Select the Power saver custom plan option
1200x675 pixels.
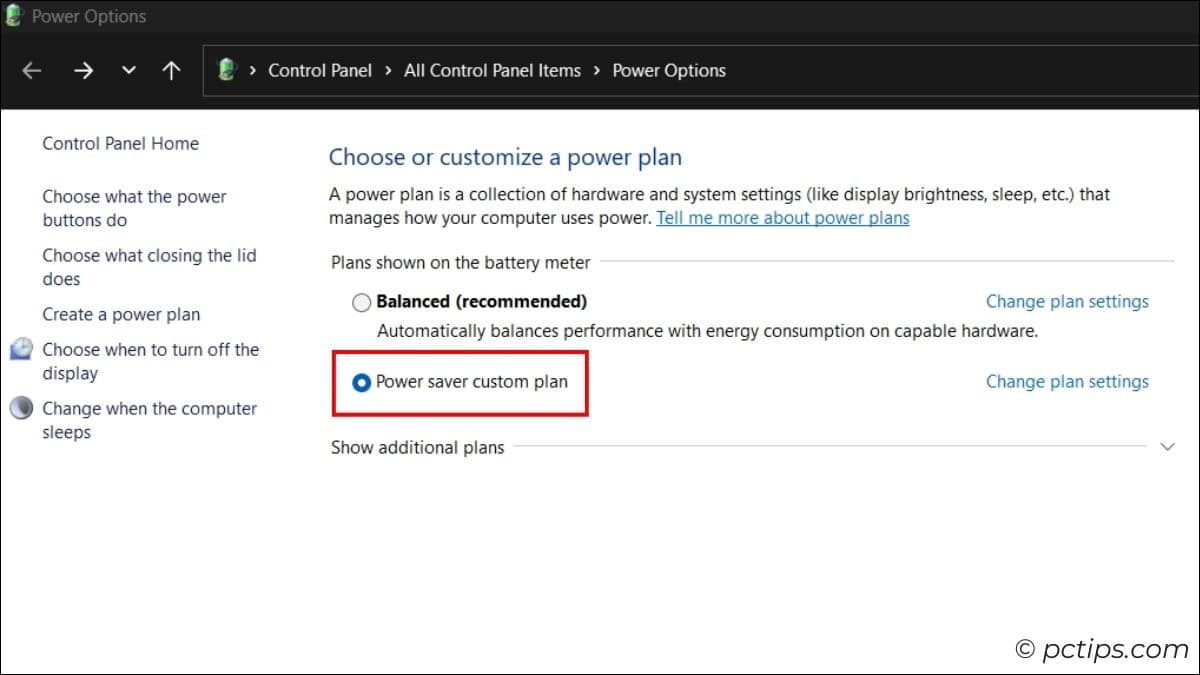pyautogui.click(x=361, y=382)
